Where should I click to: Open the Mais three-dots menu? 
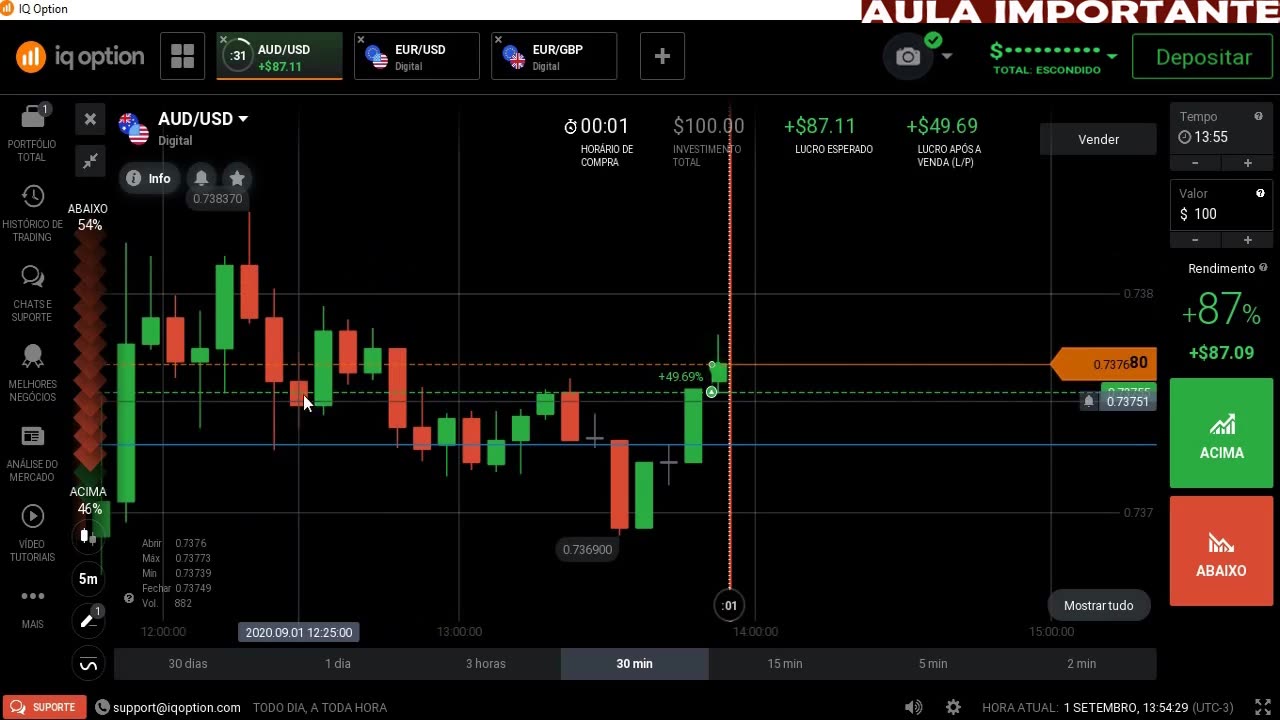(x=32, y=608)
